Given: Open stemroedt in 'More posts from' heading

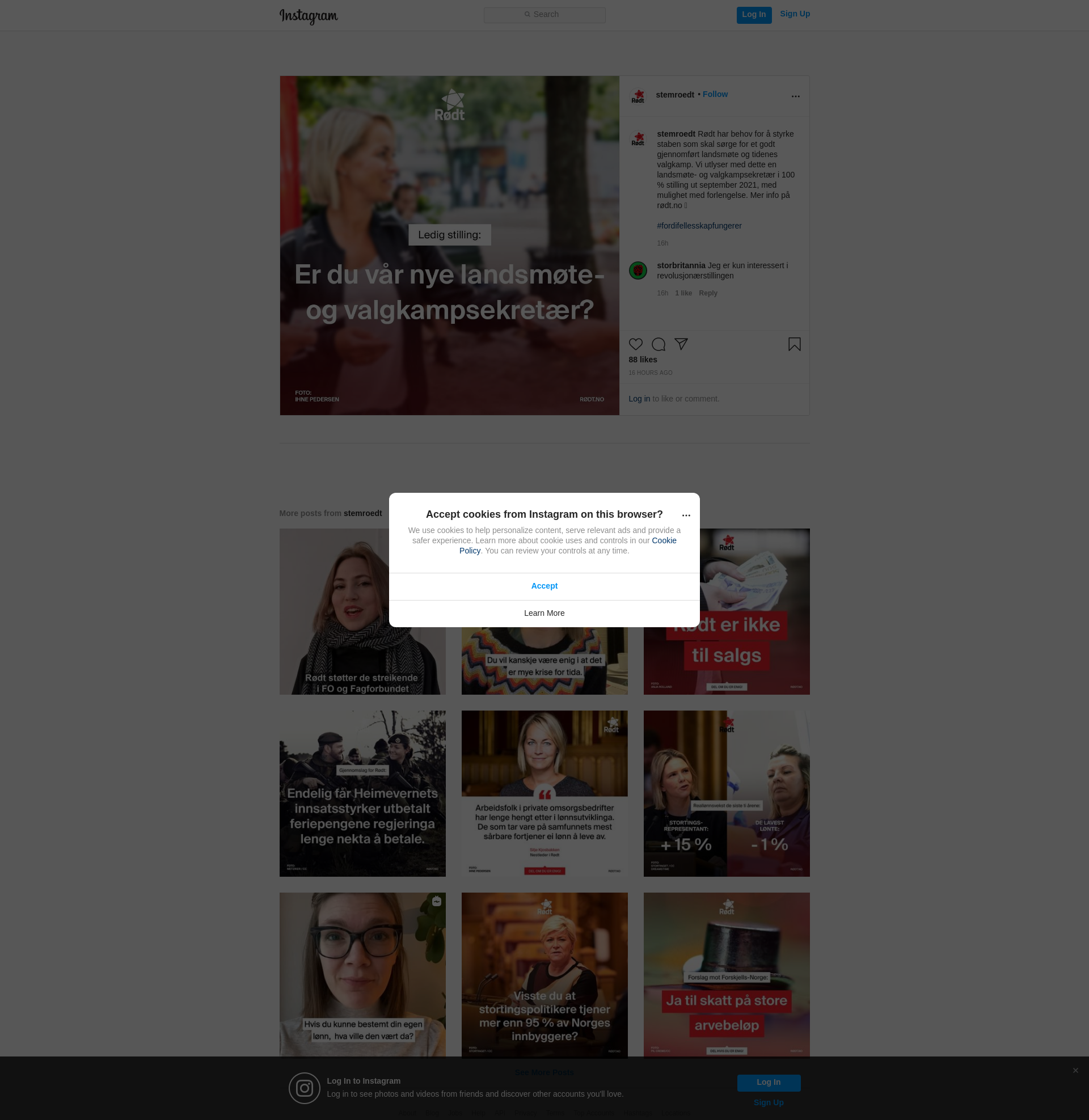Looking at the screenshot, I should [x=362, y=513].
